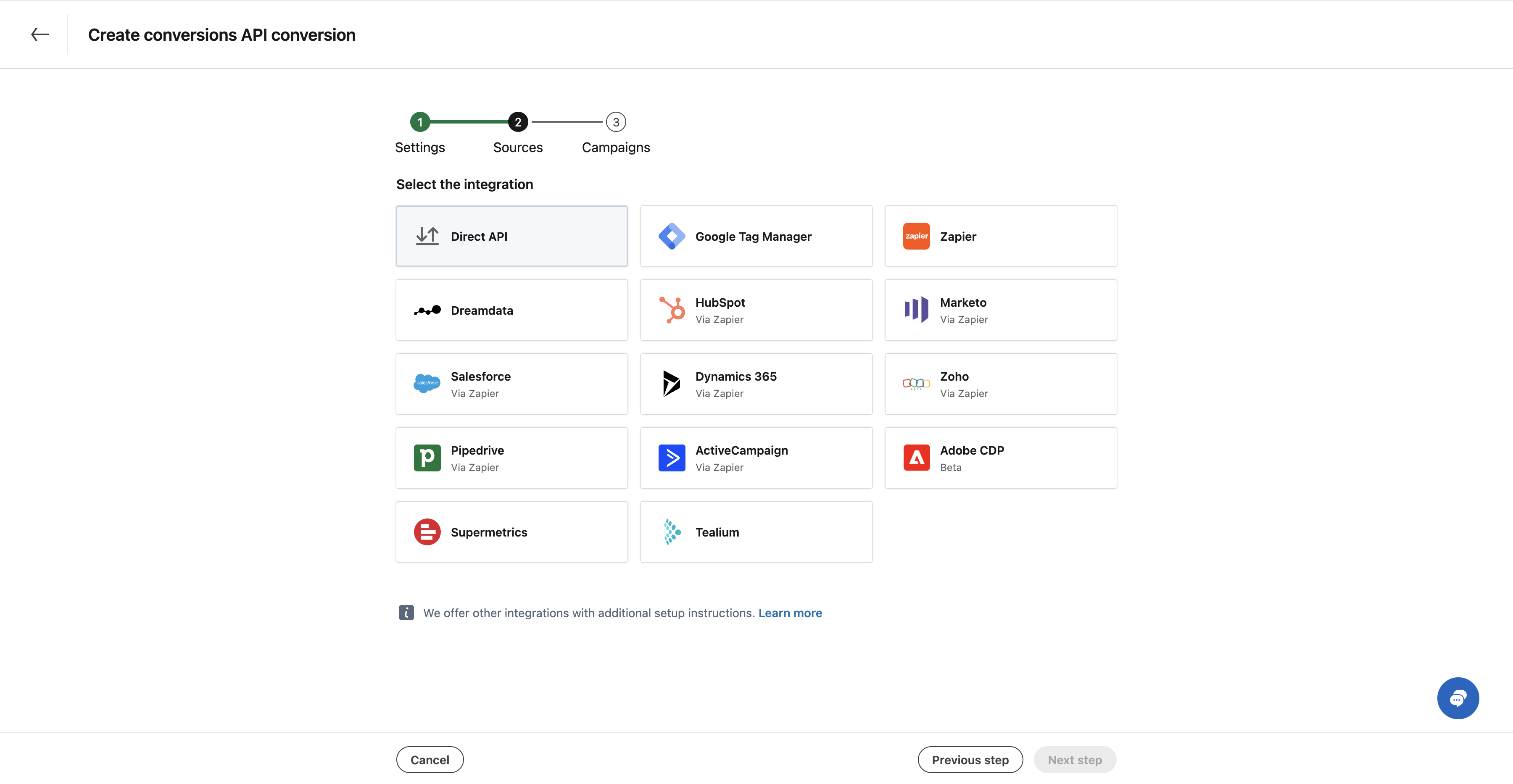Select the red Adobe CDP icon

click(x=916, y=458)
